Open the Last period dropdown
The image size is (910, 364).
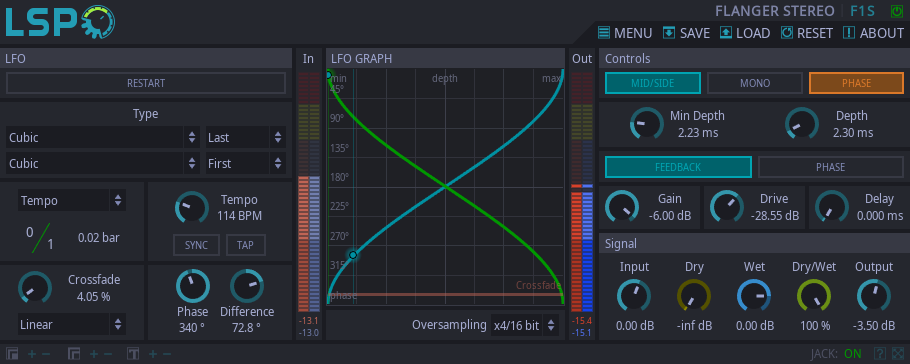coord(246,138)
